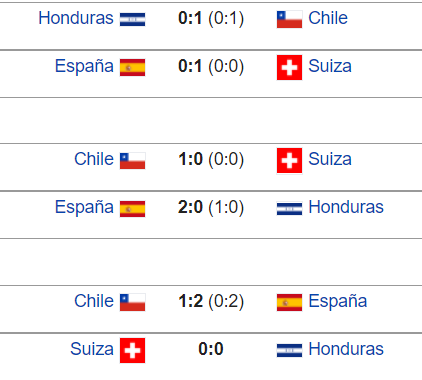Click España flag in España–Suiza match row
Screen dimensions: 422x380
(132, 67)
